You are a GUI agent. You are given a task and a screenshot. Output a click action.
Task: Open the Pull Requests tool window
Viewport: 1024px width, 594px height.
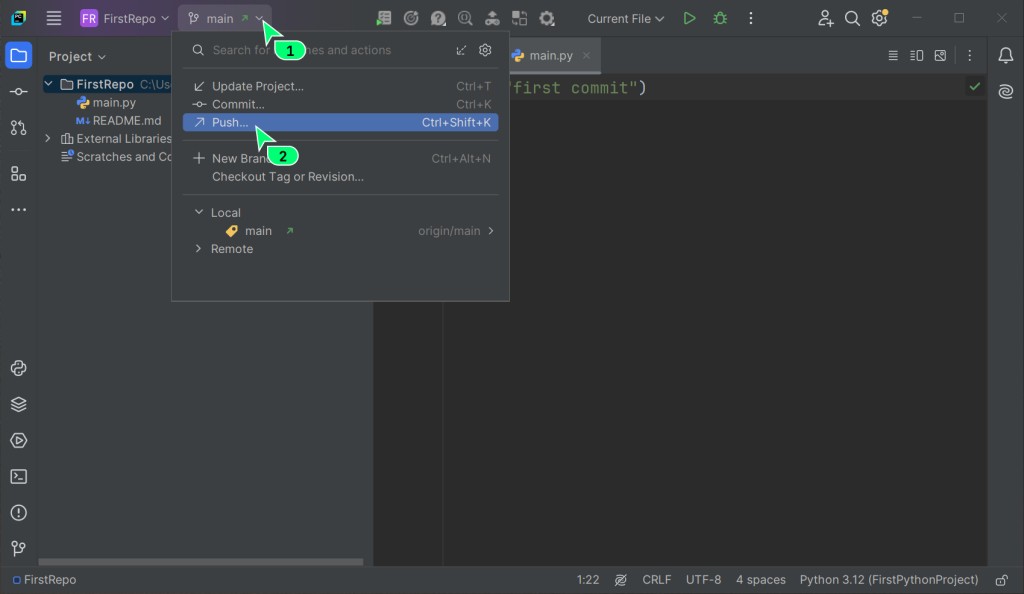click(18, 128)
